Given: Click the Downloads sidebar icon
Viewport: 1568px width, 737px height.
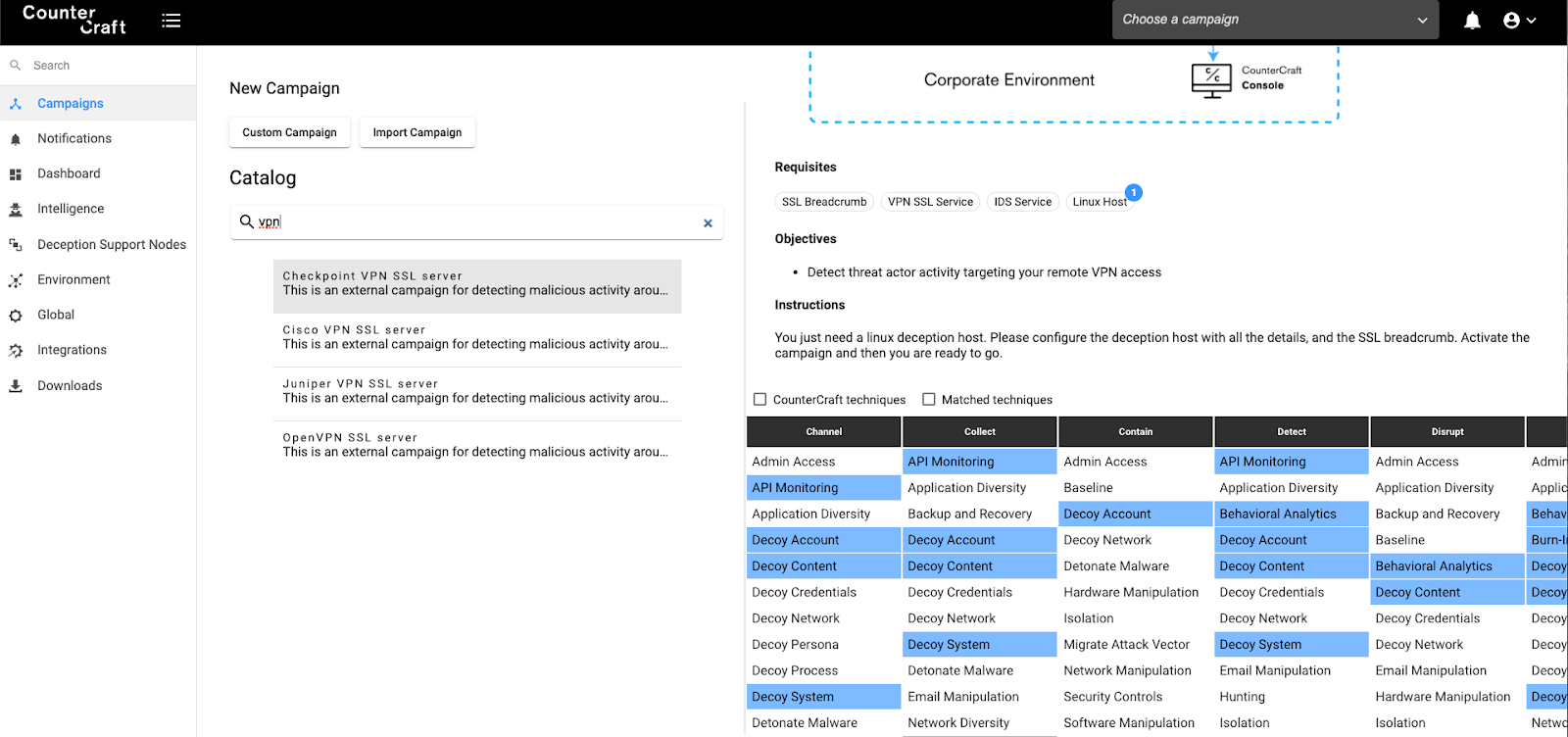Looking at the screenshot, I should tap(16, 386).
